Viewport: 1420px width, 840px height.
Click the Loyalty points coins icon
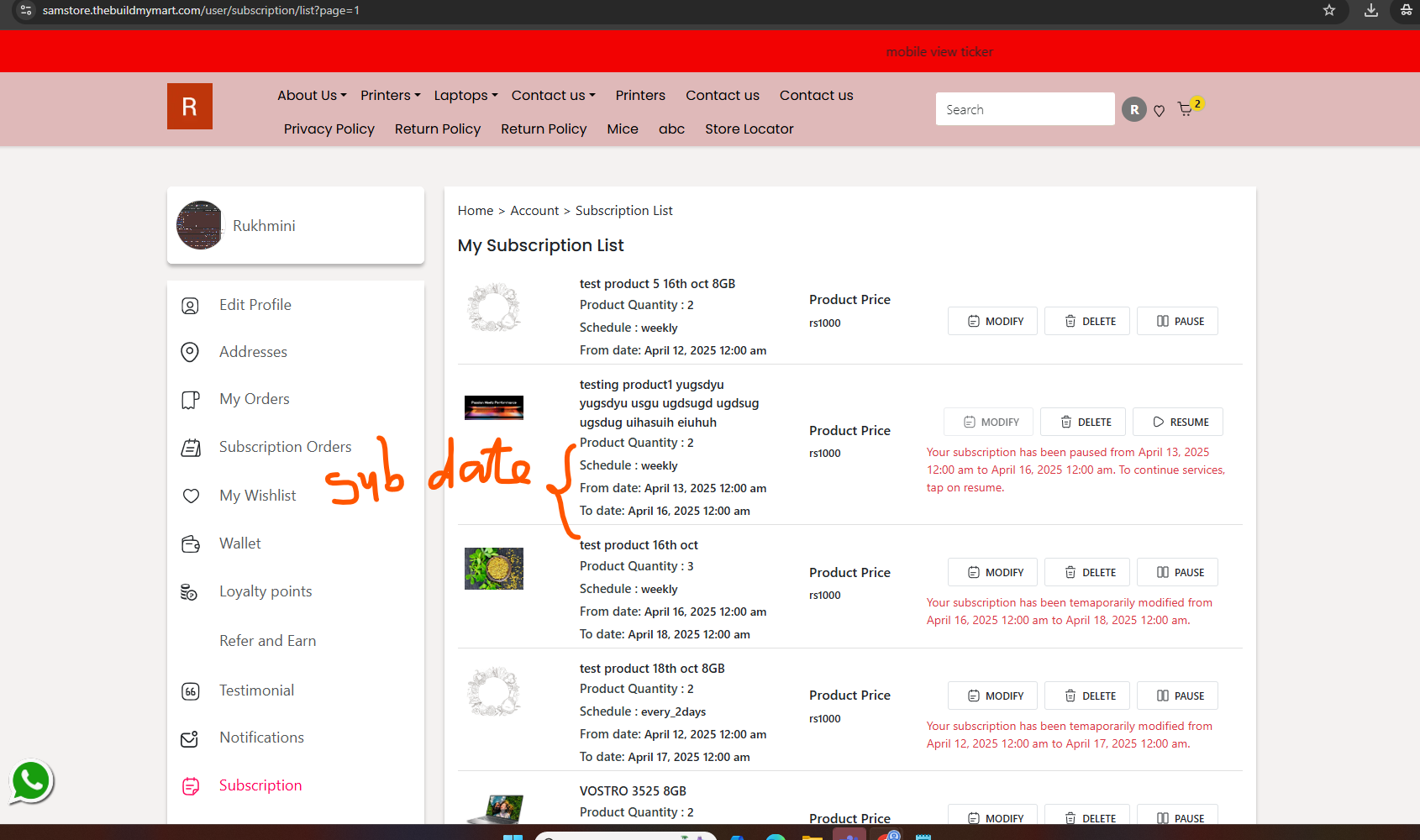tap(189, 592)
